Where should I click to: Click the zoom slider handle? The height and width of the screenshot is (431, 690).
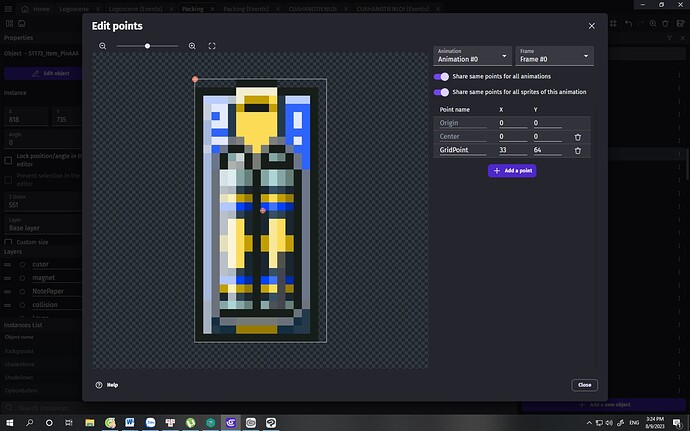point(147,46)
